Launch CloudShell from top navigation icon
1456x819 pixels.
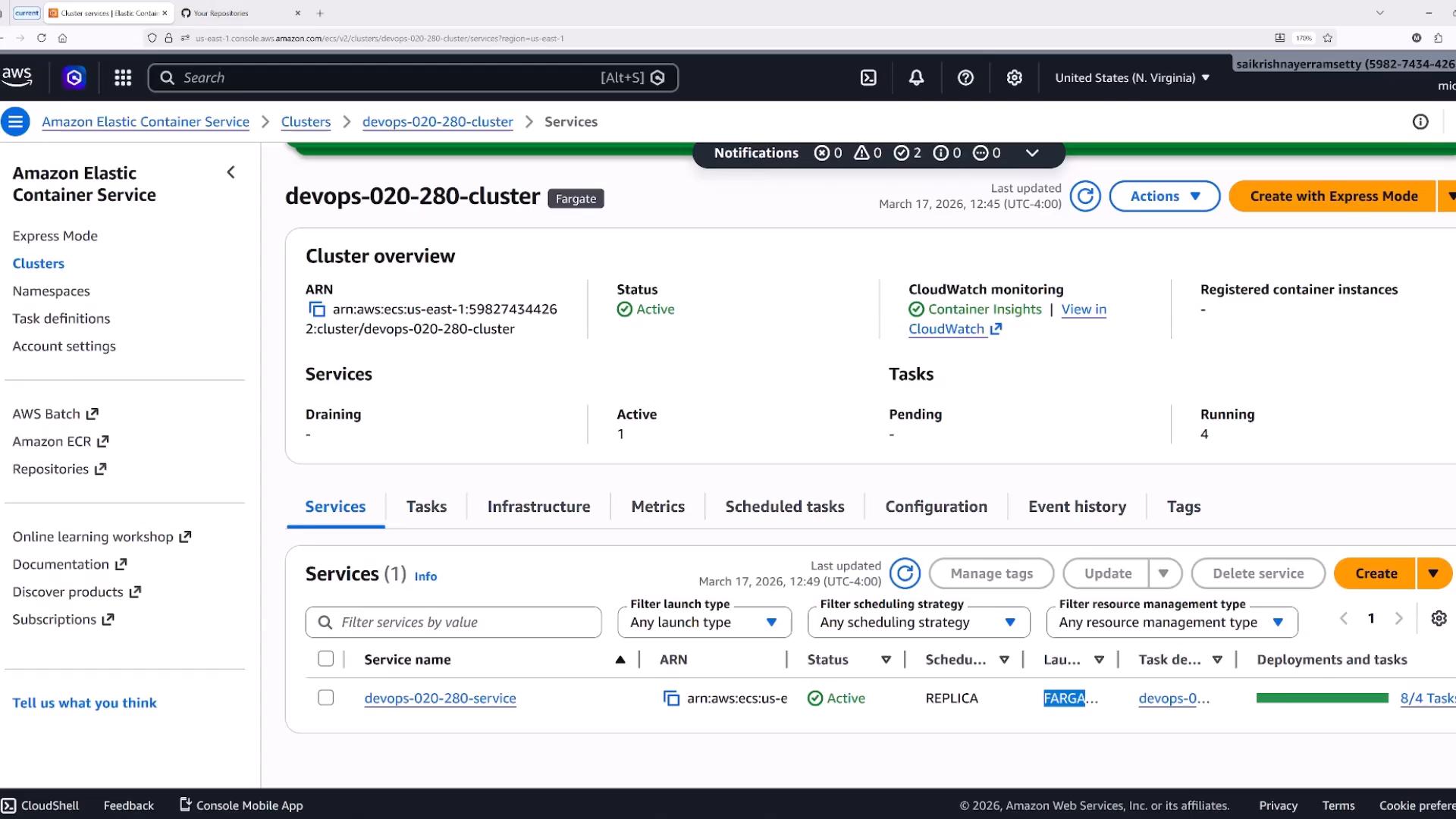click(x=868, y=77)
